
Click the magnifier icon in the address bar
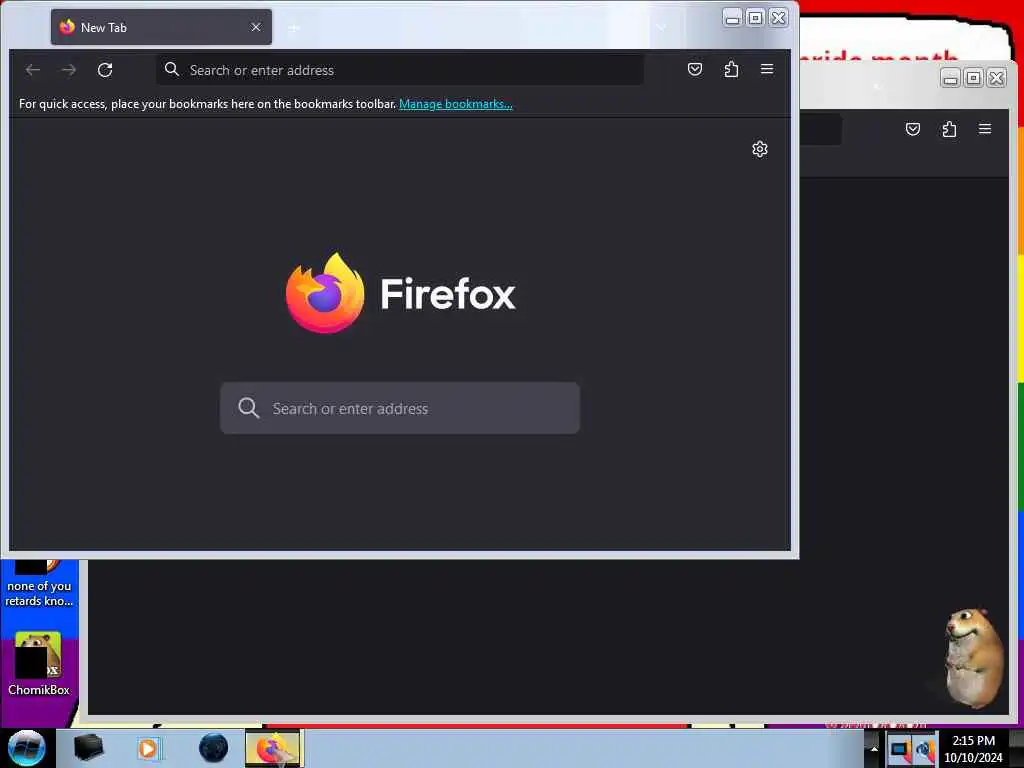pos(172,69)
